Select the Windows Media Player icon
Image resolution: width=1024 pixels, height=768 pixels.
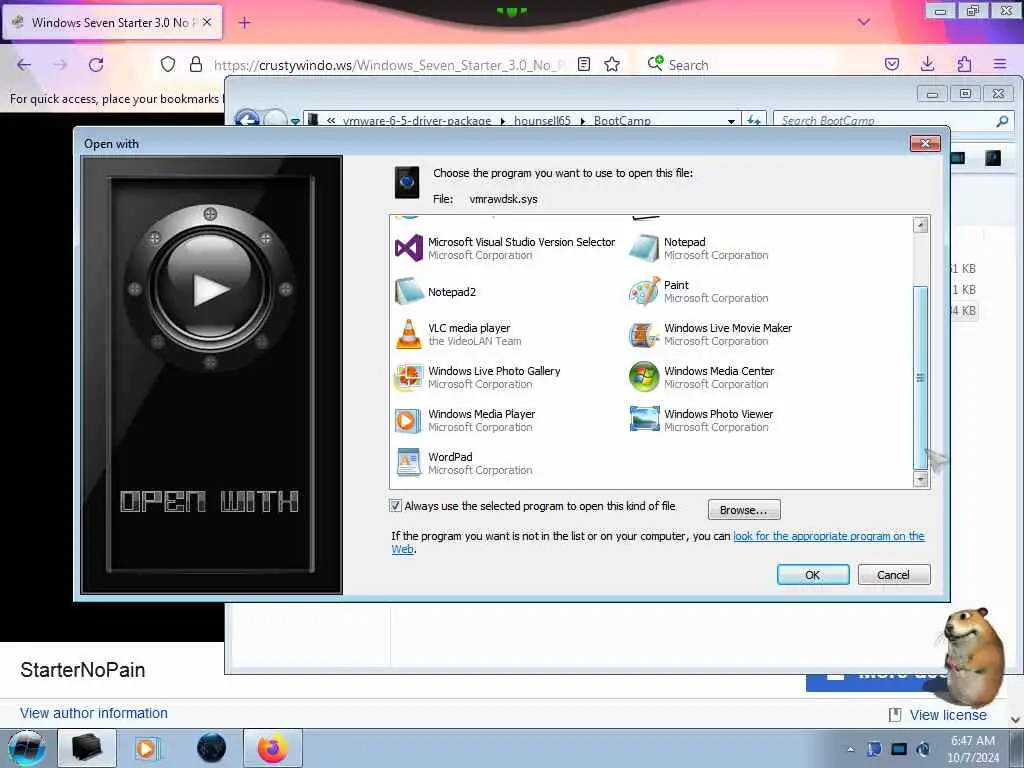[409, 421]
